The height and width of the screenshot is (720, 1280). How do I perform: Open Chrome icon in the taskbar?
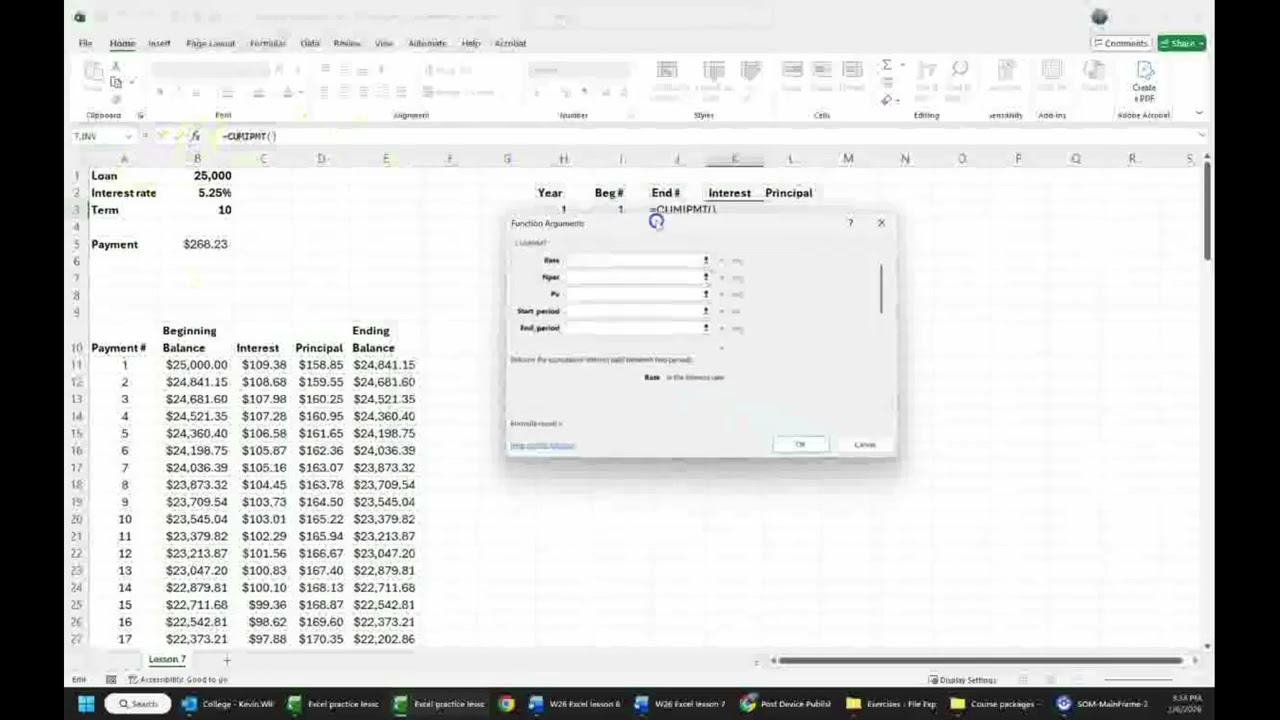pos(507,704)
